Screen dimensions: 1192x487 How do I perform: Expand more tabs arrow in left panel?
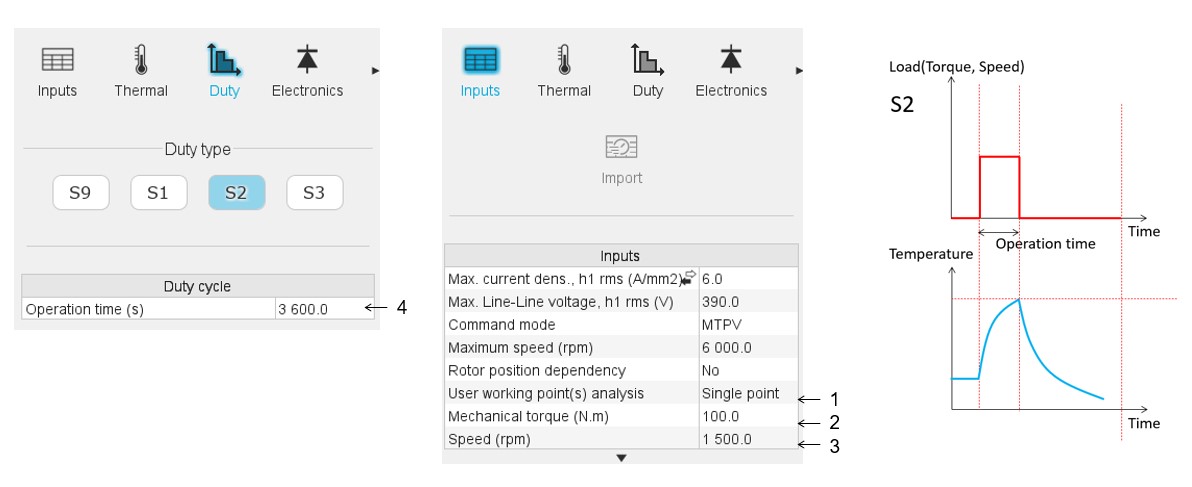click(x=375, y=71)
